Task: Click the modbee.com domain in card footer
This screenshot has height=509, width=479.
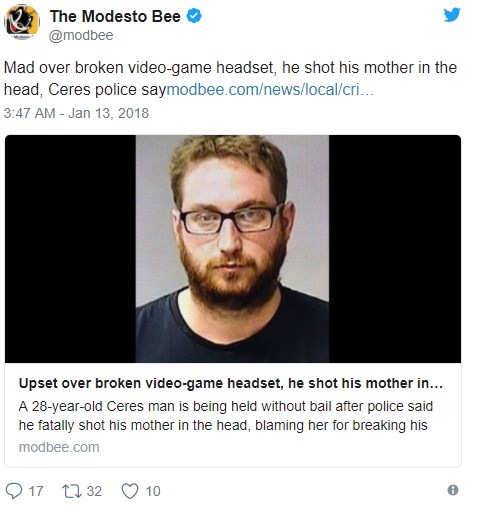Action: 59,447
